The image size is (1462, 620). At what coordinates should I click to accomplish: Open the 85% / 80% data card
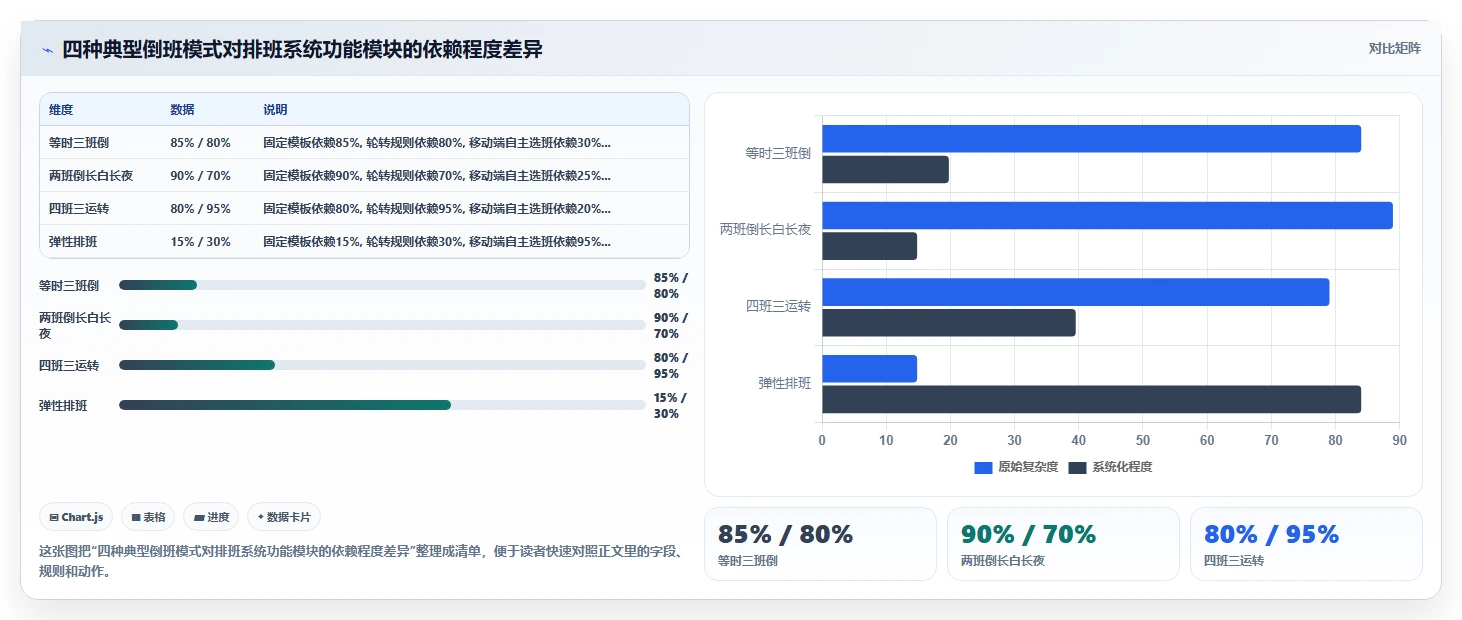[820, 544]
